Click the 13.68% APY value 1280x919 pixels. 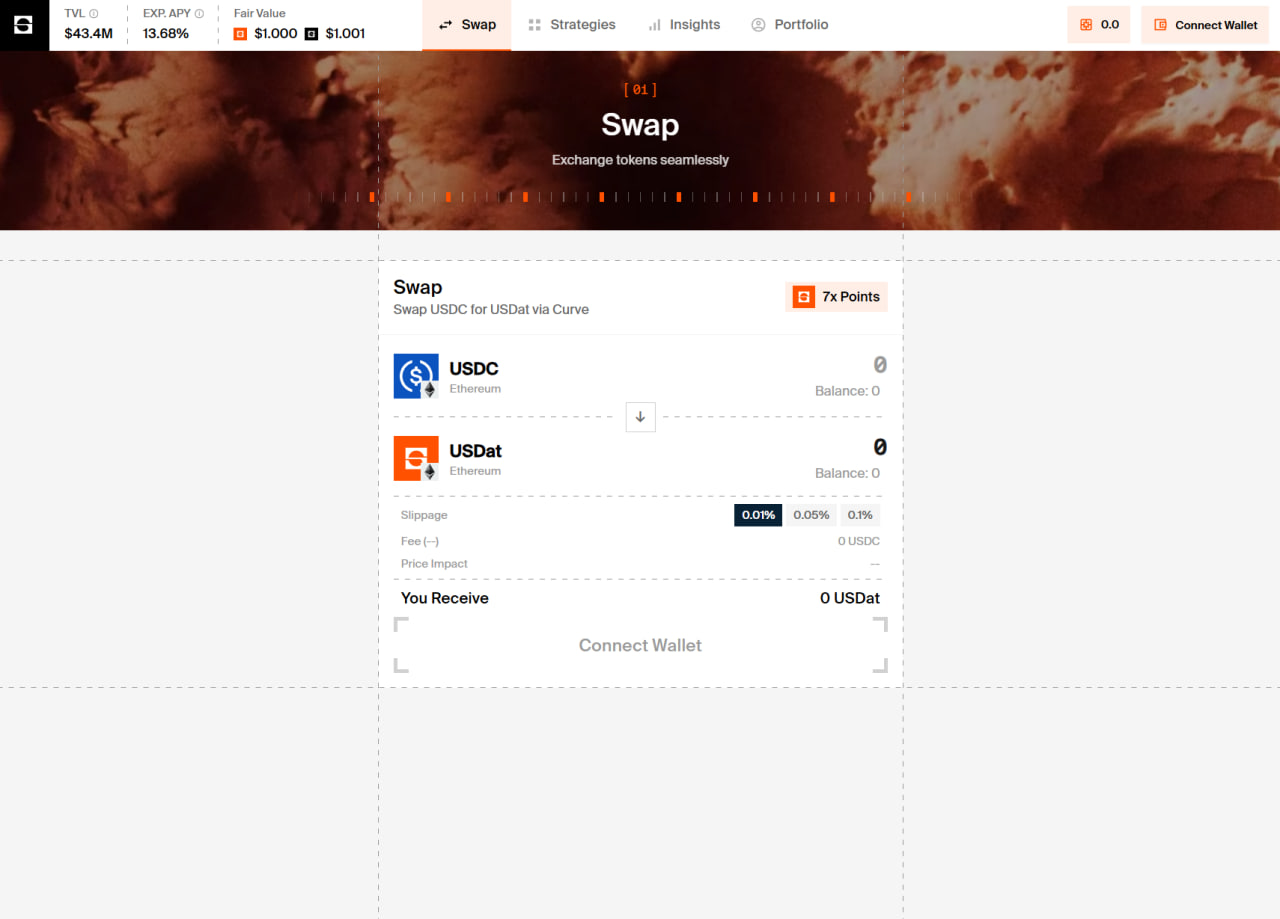(166, 33)
